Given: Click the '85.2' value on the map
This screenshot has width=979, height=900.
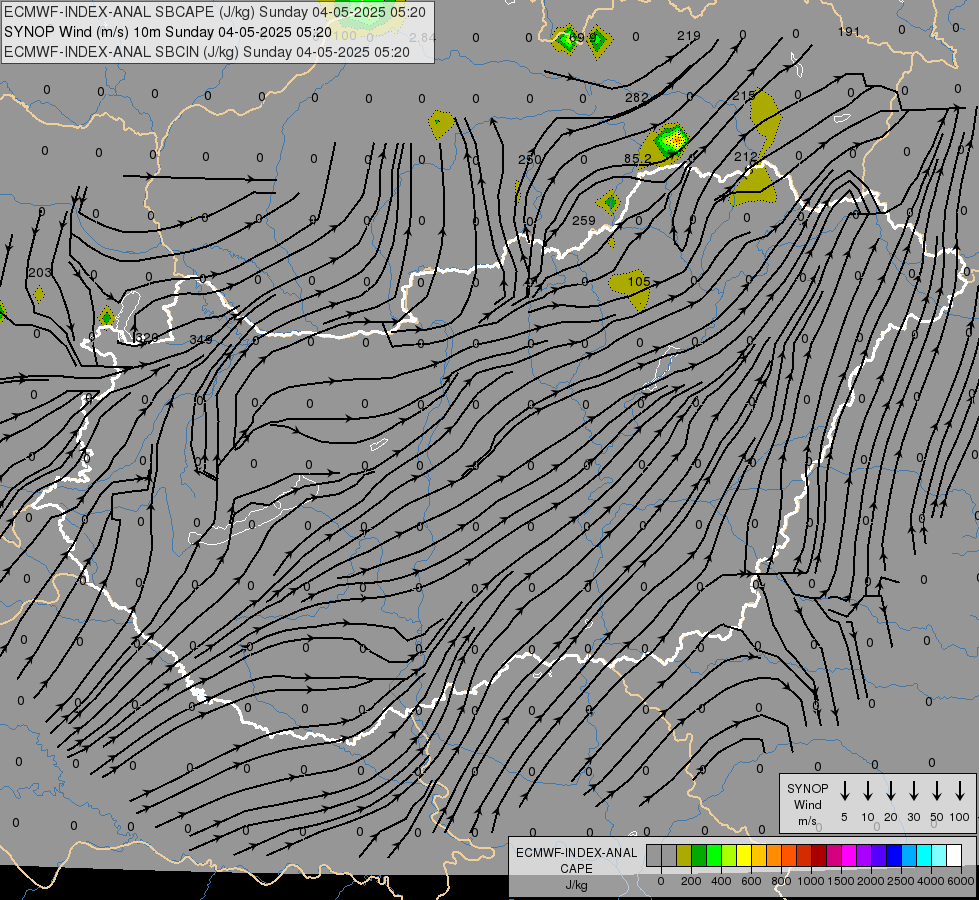Looking at the screenshot, I should [637, 159].
